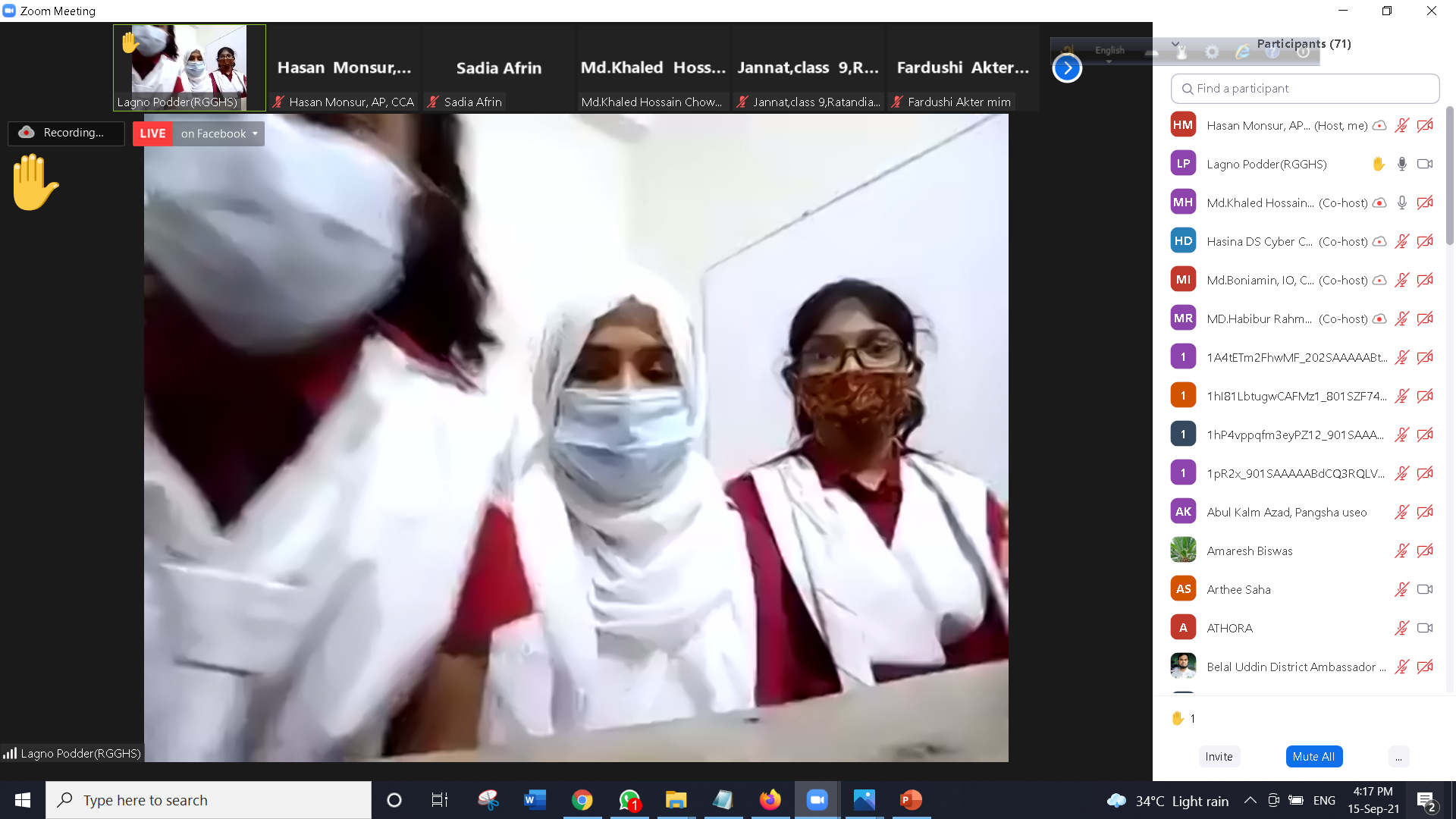Screen dimensions: 1456x819
Task: Click the help question mark in floating toolbar
Action: (1272, 52)
